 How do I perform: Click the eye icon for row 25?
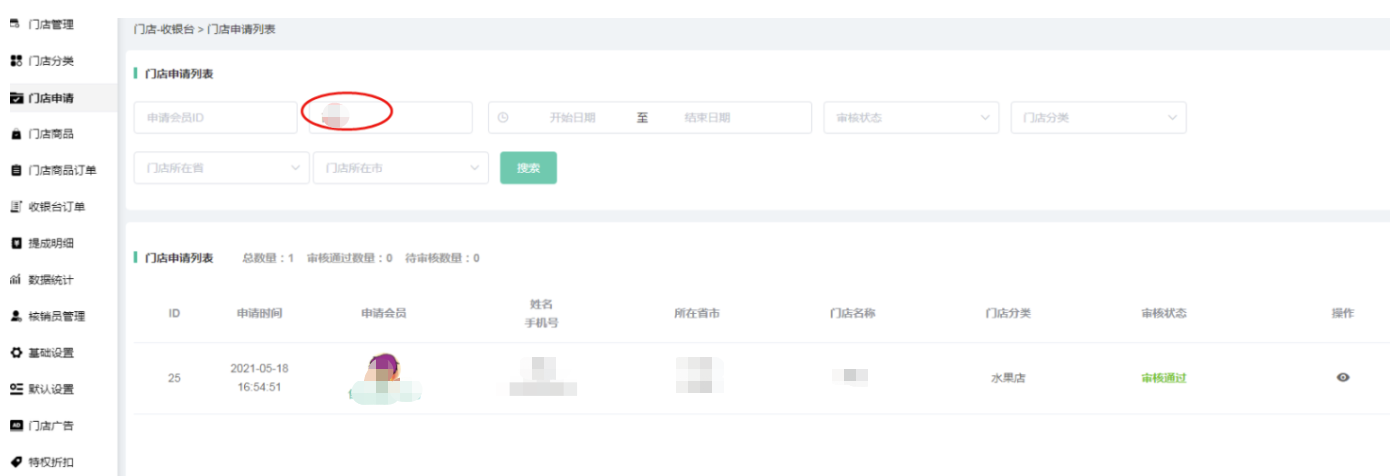pos(1342,377)
